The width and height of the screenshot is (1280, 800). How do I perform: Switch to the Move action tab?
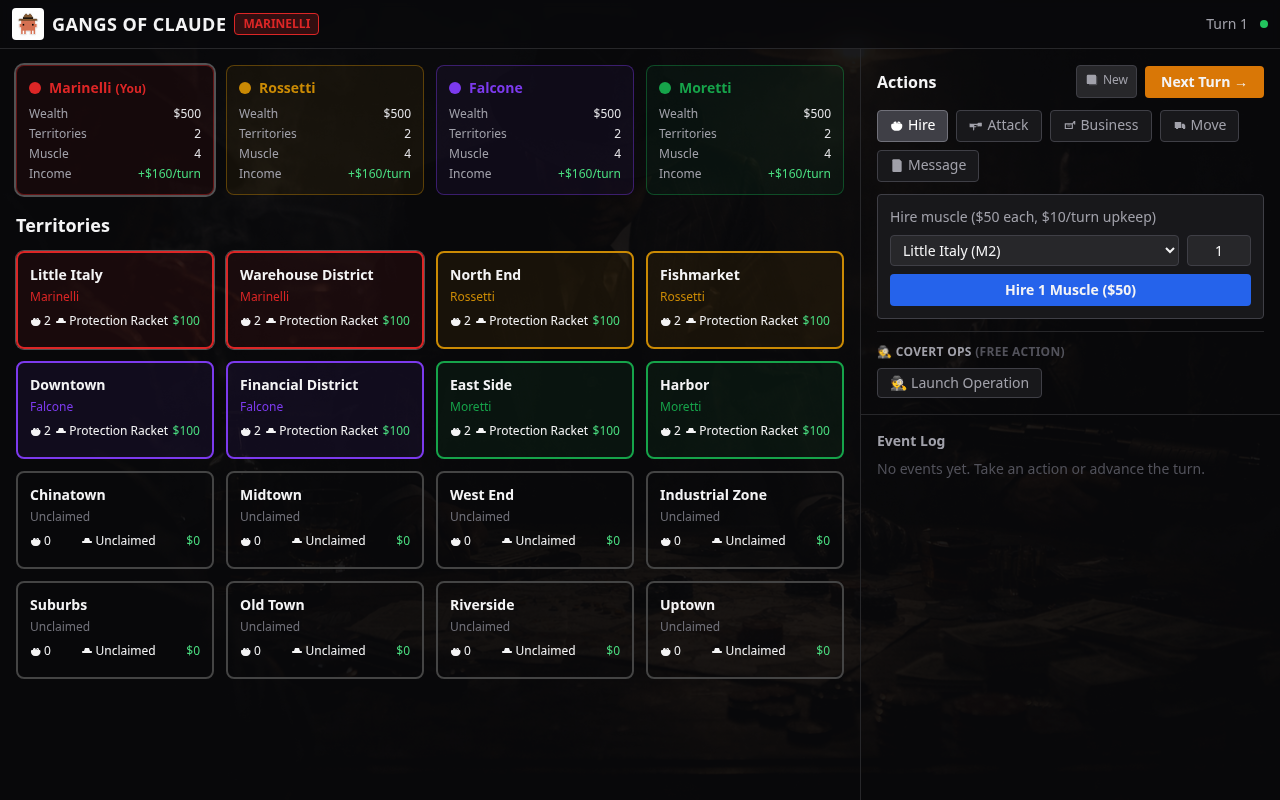coord(1199,126)
